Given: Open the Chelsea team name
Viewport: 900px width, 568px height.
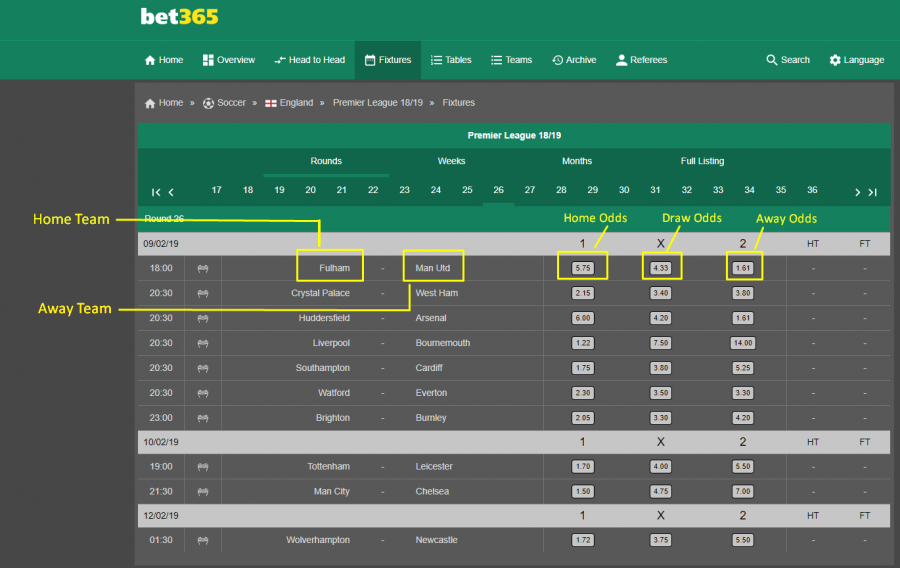Looking at the screenshot, I should click(x=432, y=492).
